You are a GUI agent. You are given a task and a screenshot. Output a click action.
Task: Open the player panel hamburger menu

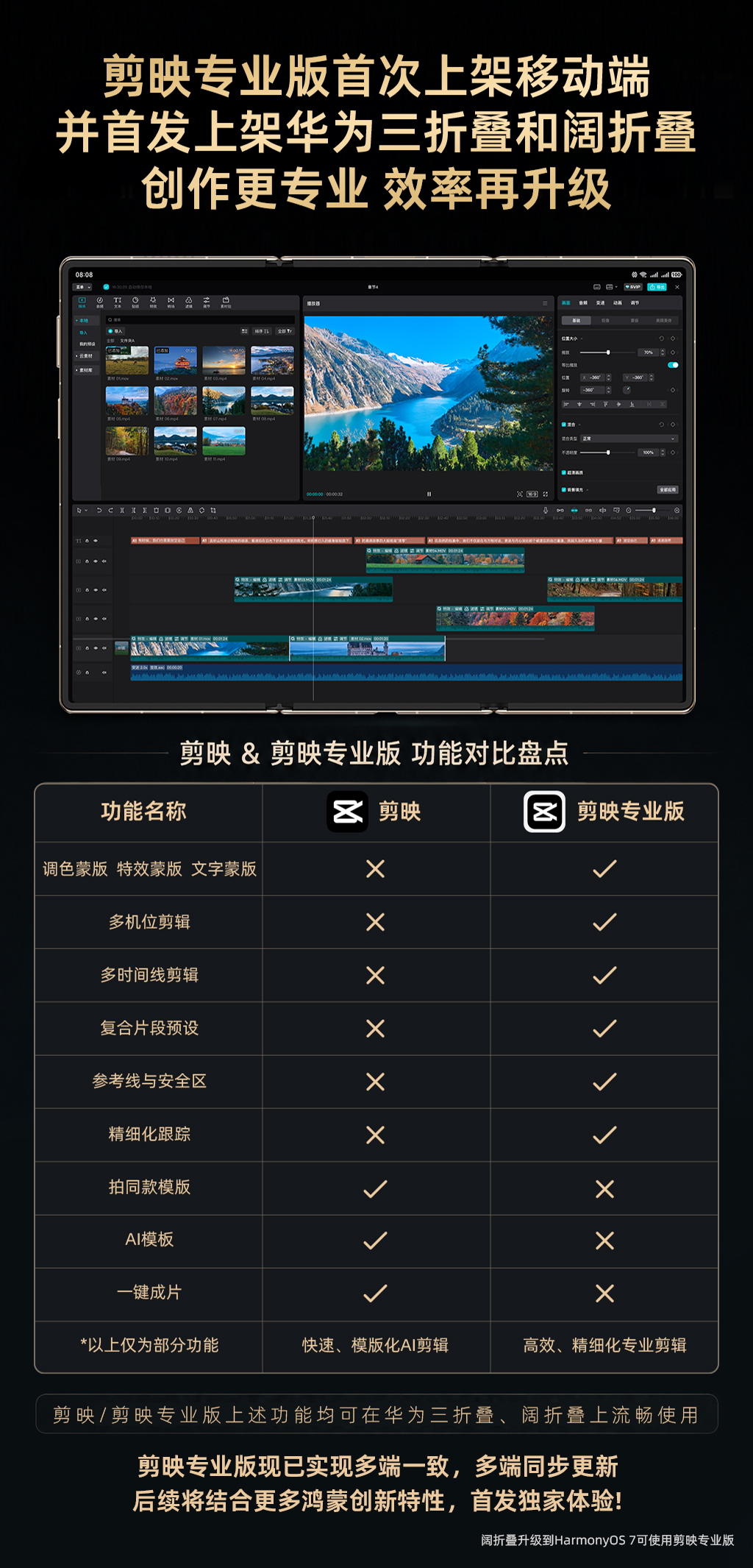[x=545, y=303]
